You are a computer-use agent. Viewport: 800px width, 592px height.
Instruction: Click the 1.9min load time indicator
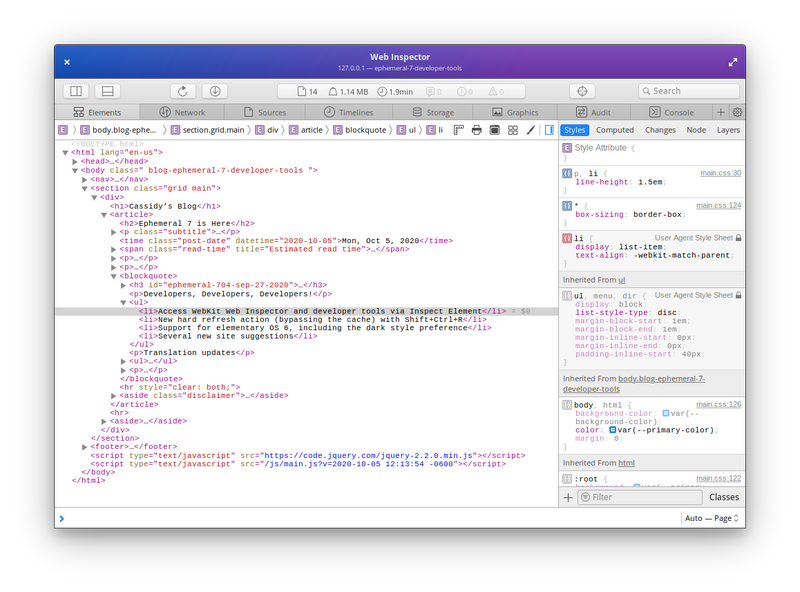click(395, 92)
